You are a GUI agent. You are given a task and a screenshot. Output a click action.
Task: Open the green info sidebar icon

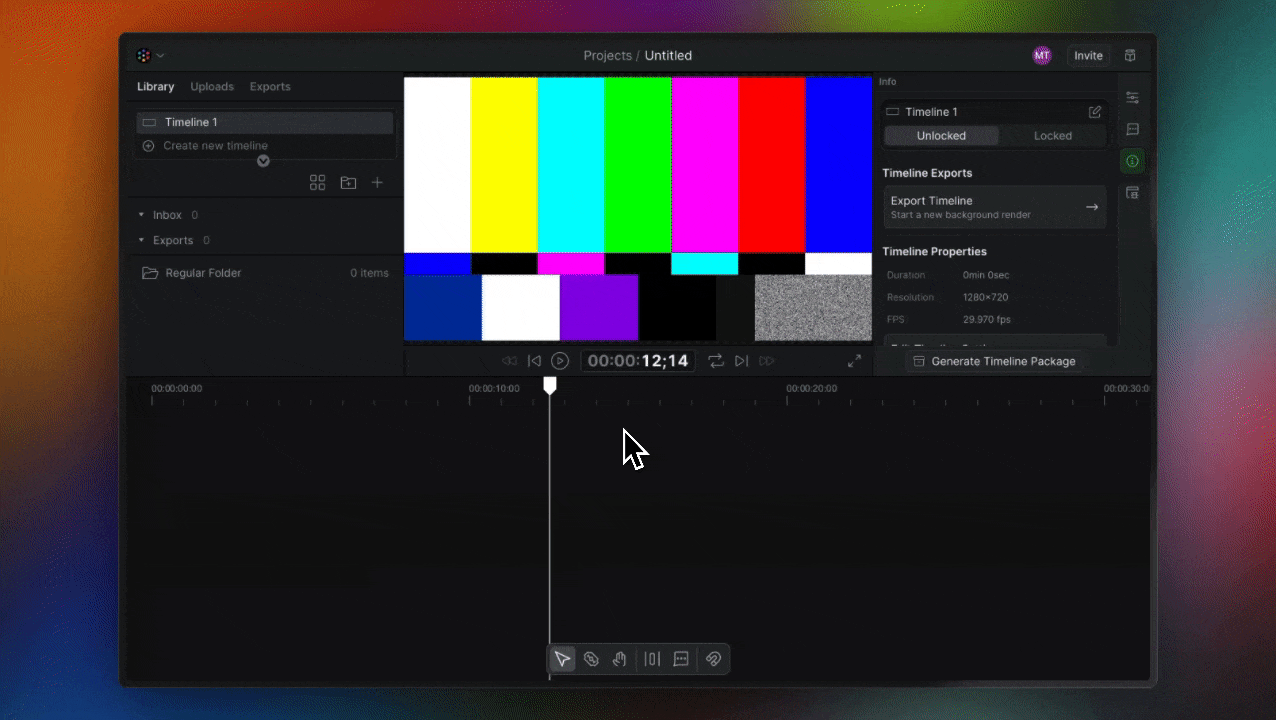click(x=1132, y=161)
